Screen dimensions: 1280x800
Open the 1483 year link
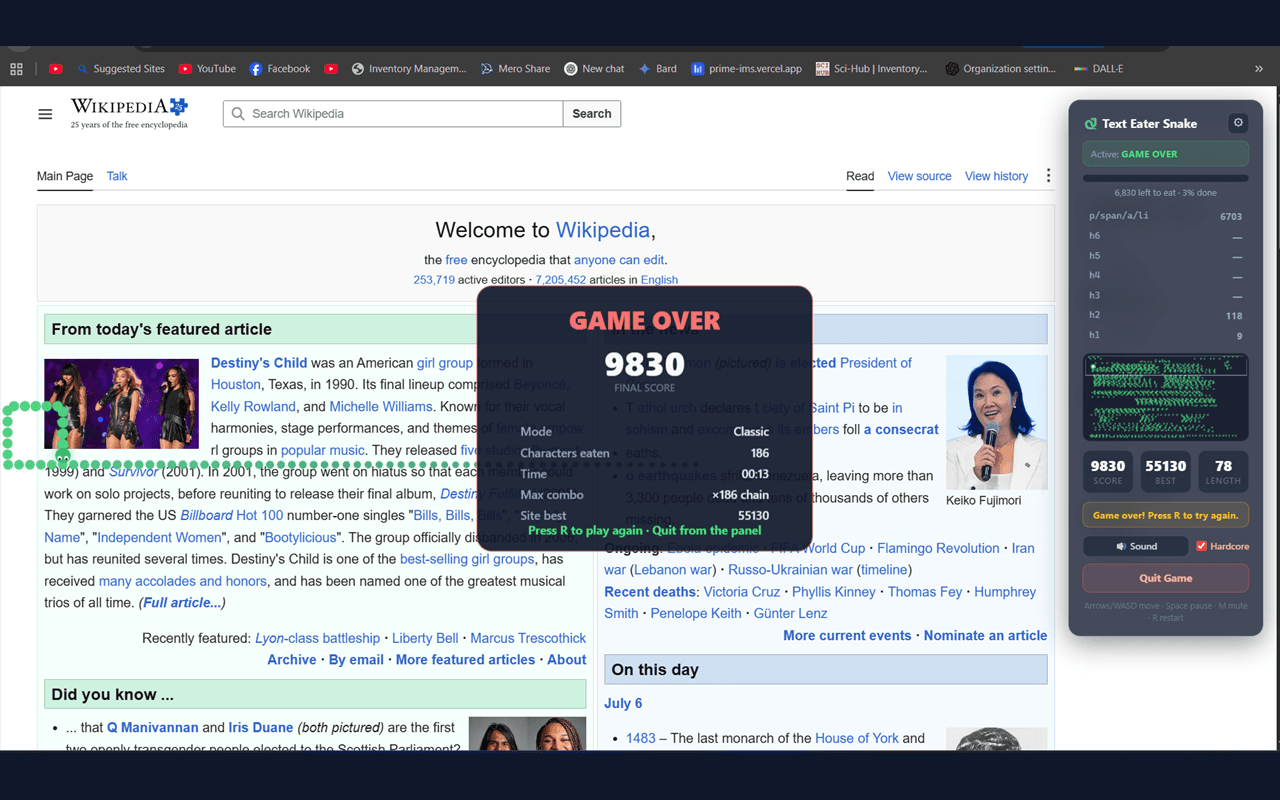(641, 738)
